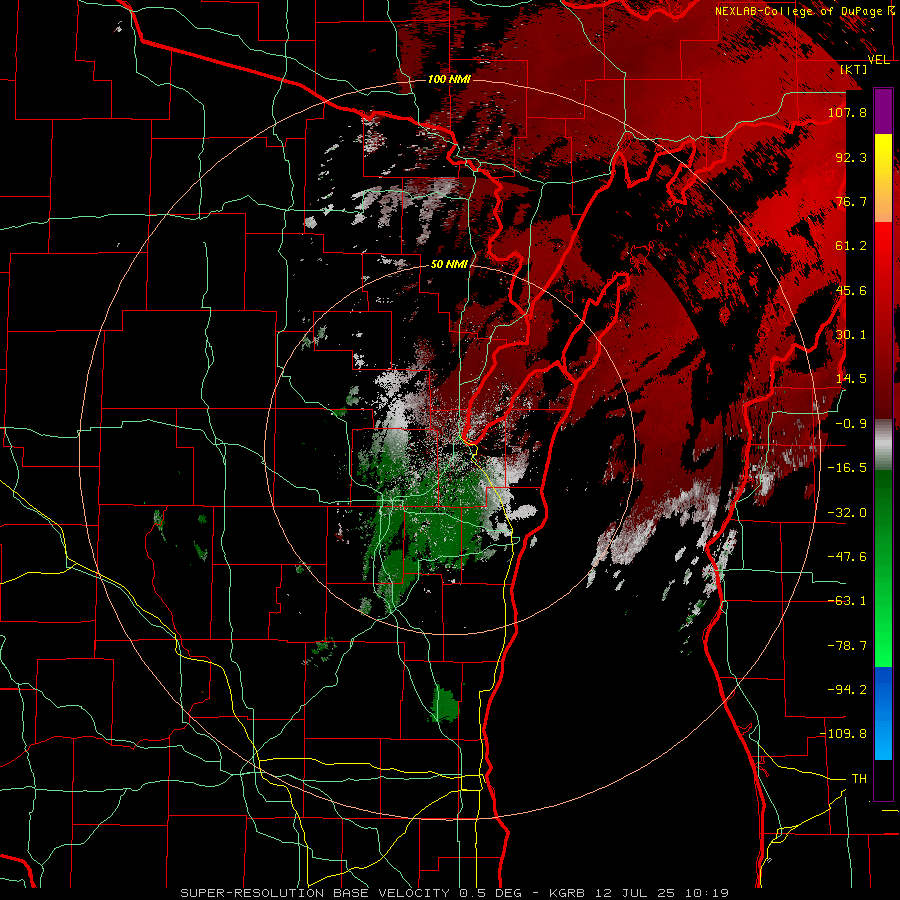
Task: Select the -78.7 velocity scale value
Action: point(847,646)
